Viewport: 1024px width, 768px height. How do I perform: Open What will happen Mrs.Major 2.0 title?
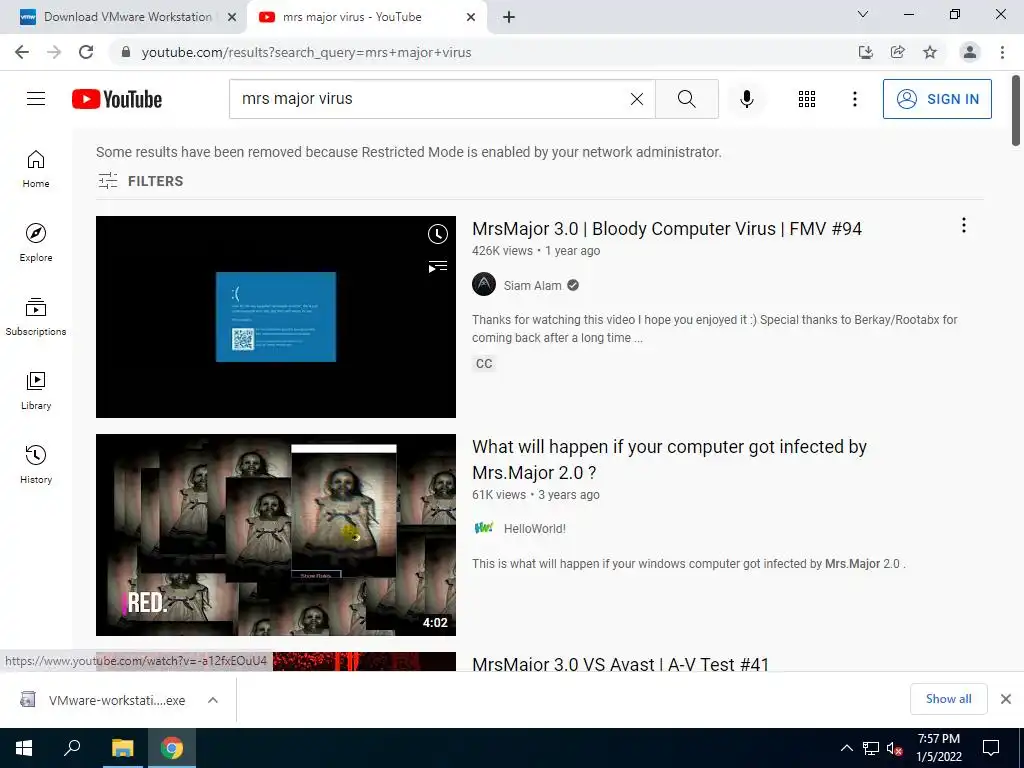coord(669,460)
